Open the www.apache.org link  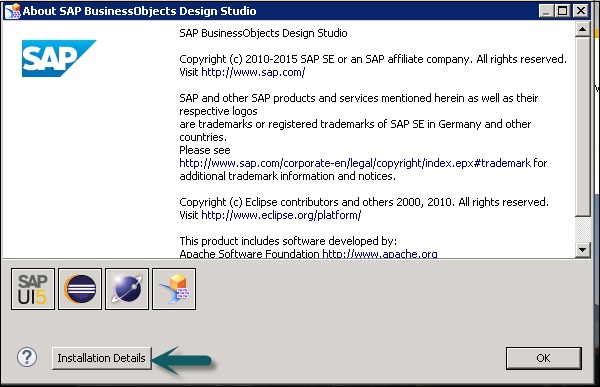coord(380,254)
